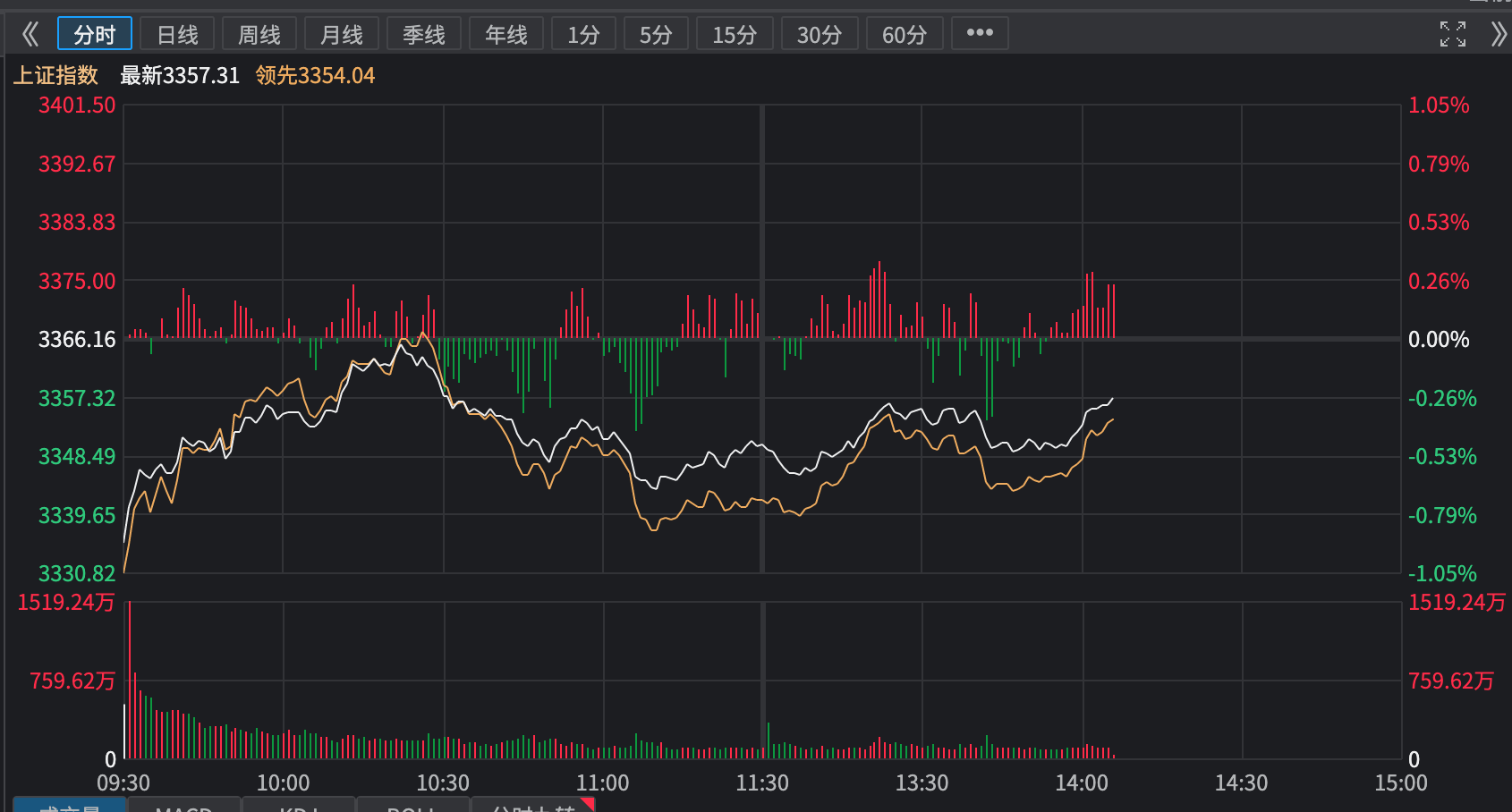Expand the chart to fullscreen
The image size is (1512, 812).
(1452, 35)
